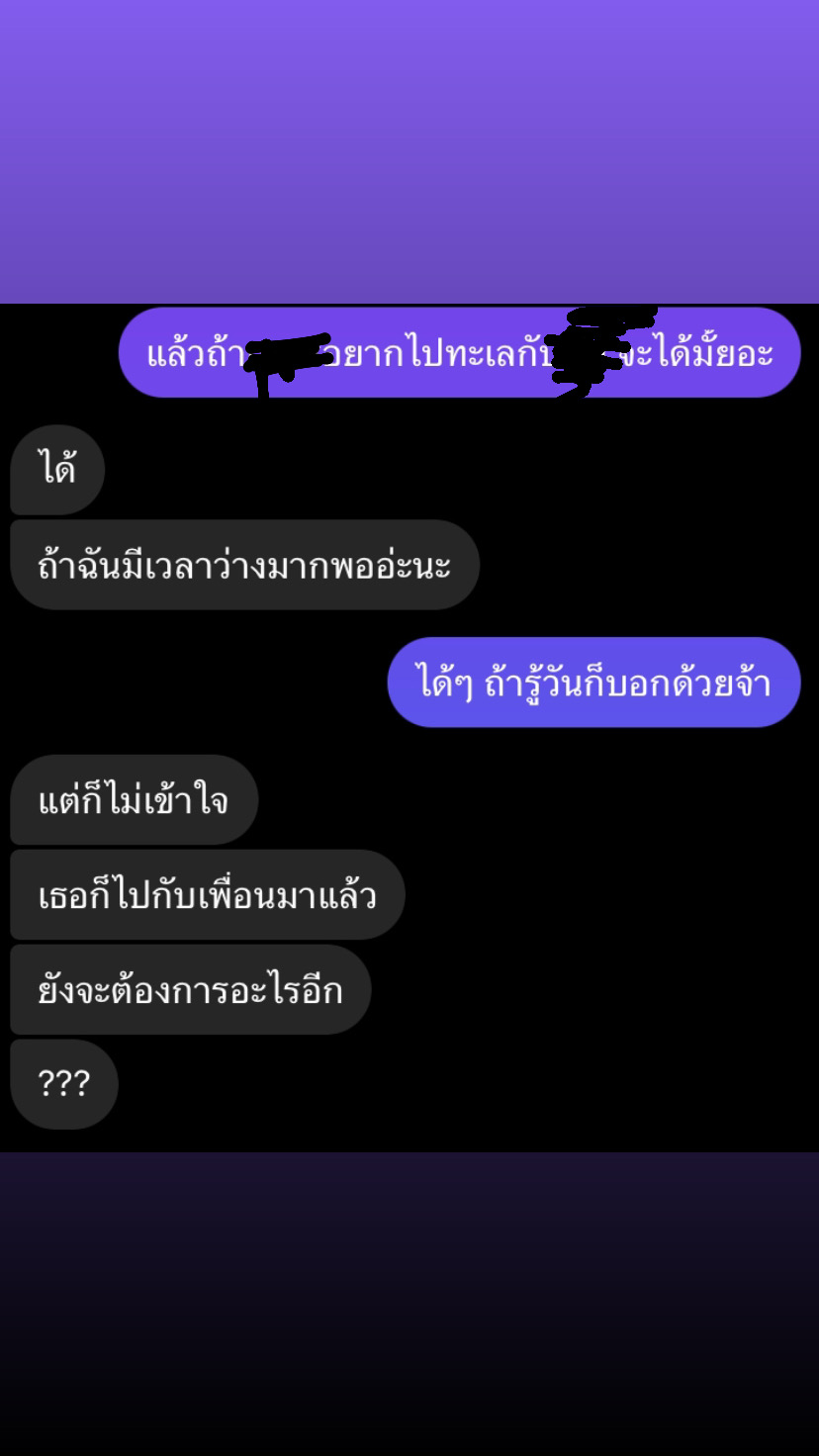This screenshot has height=1456, width=819.
Task: Tap the dark gradient area below the chat
Action: (409, 1304)
